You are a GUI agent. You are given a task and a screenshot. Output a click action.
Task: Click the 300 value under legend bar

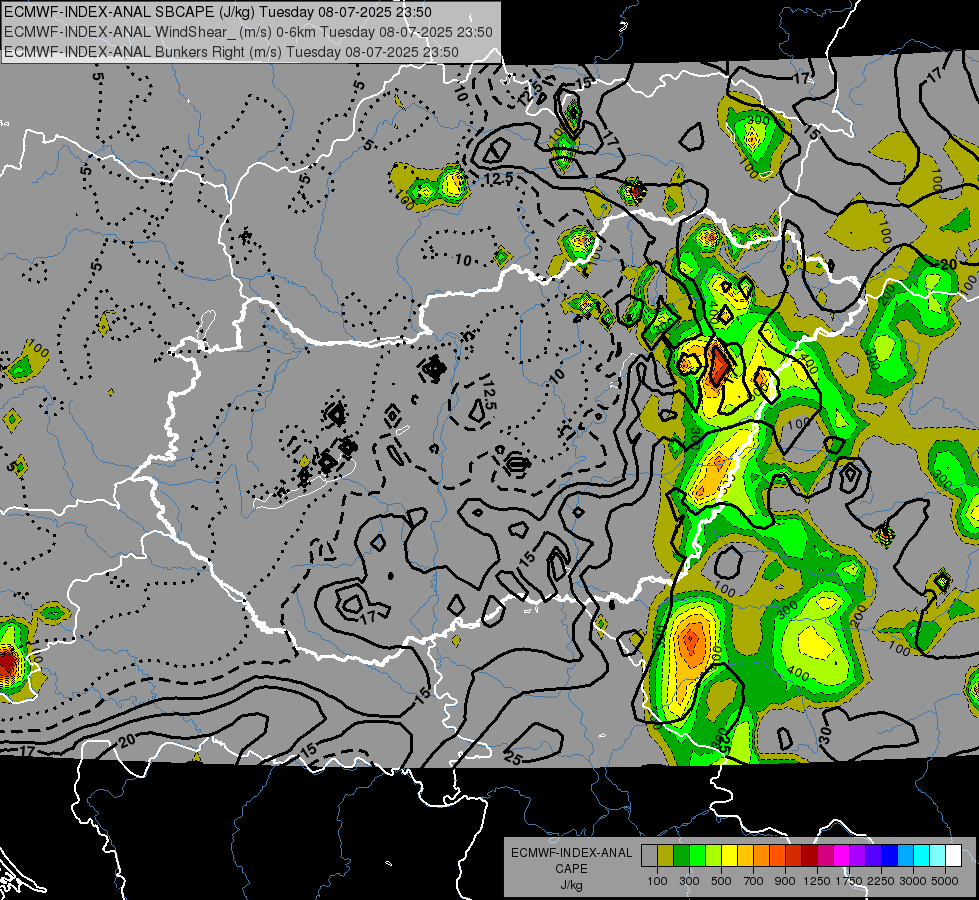pyautogui.click(x=689, y=881)
